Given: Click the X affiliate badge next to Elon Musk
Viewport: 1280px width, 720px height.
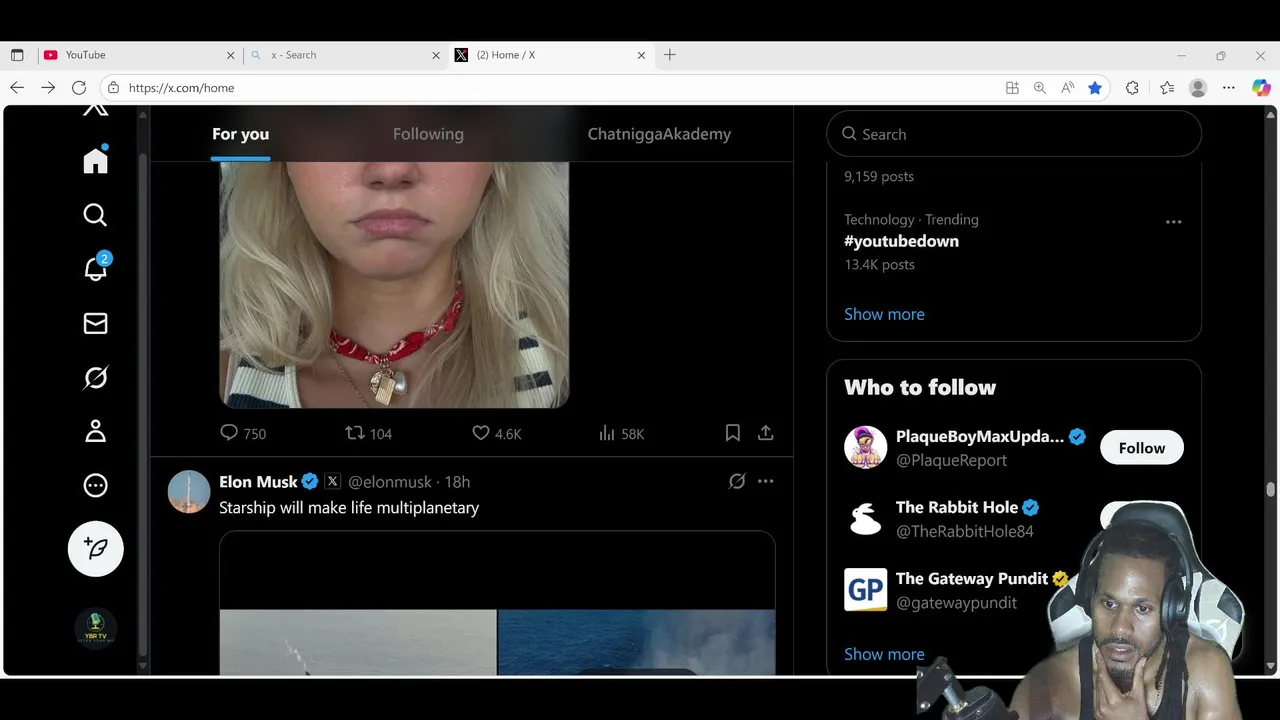Looking at the screenshot, I should point(333,481).
